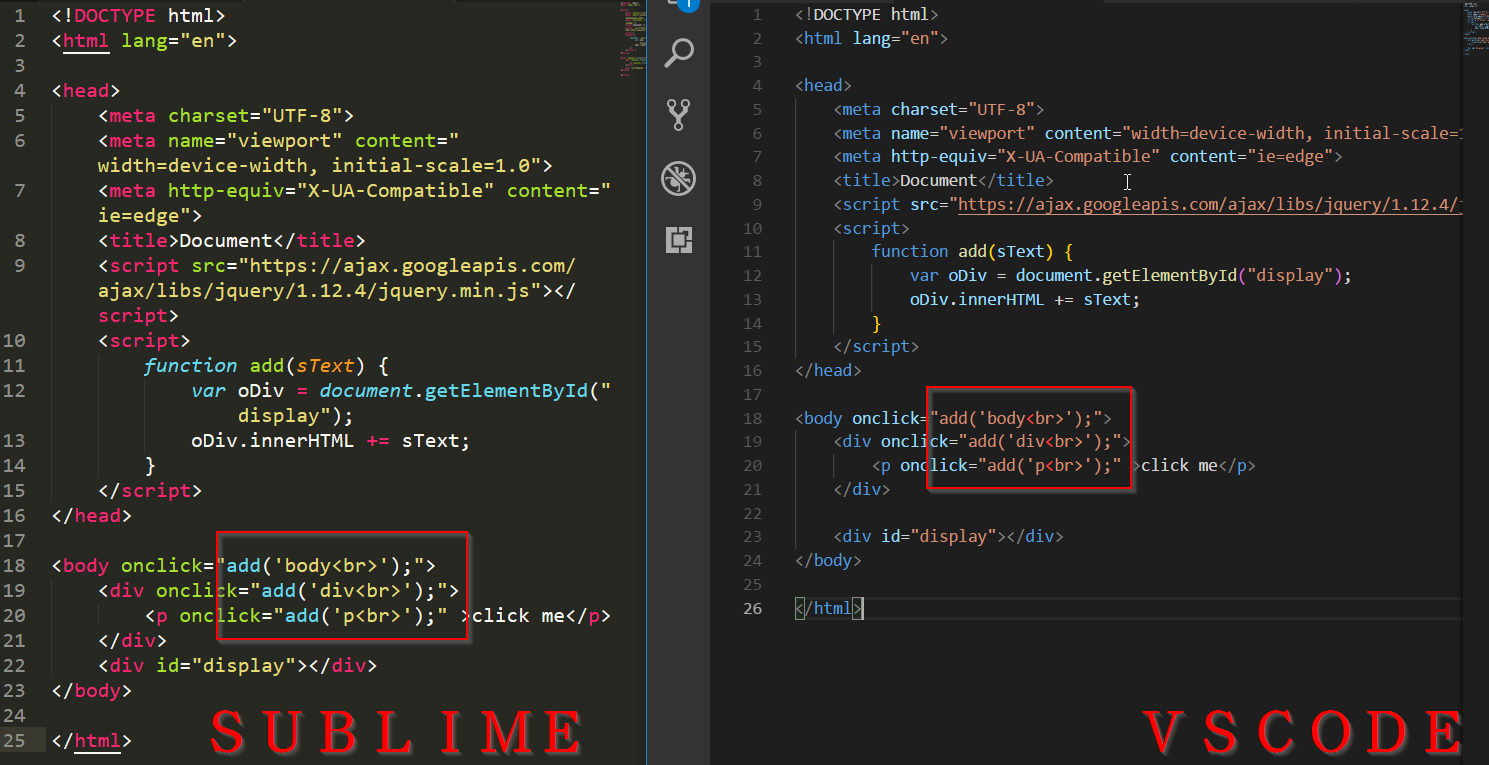
Task: Open the Search panel in VS Code
Action: click(x=679, y=53)
